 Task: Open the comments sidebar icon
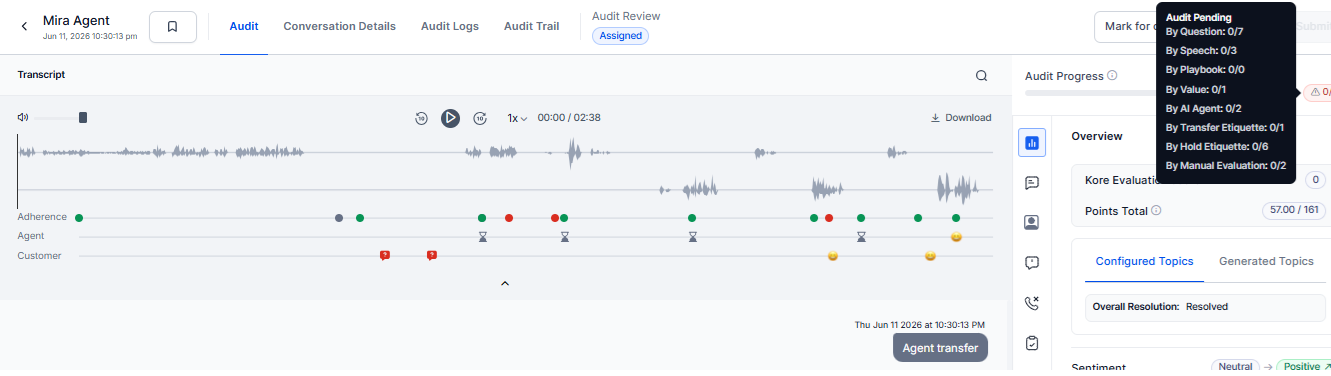[1032, 183]
